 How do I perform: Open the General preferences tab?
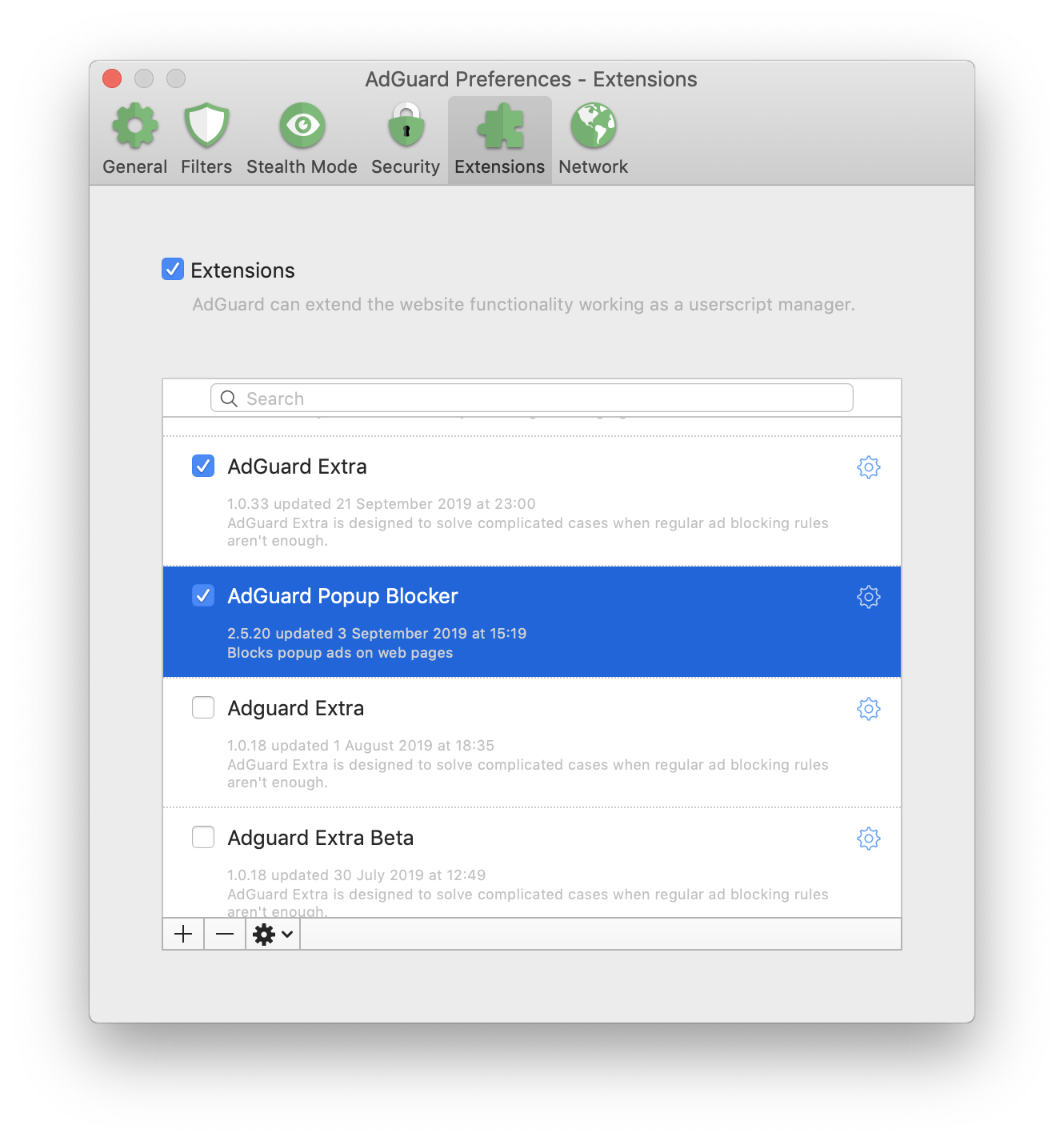coord(134,140)
